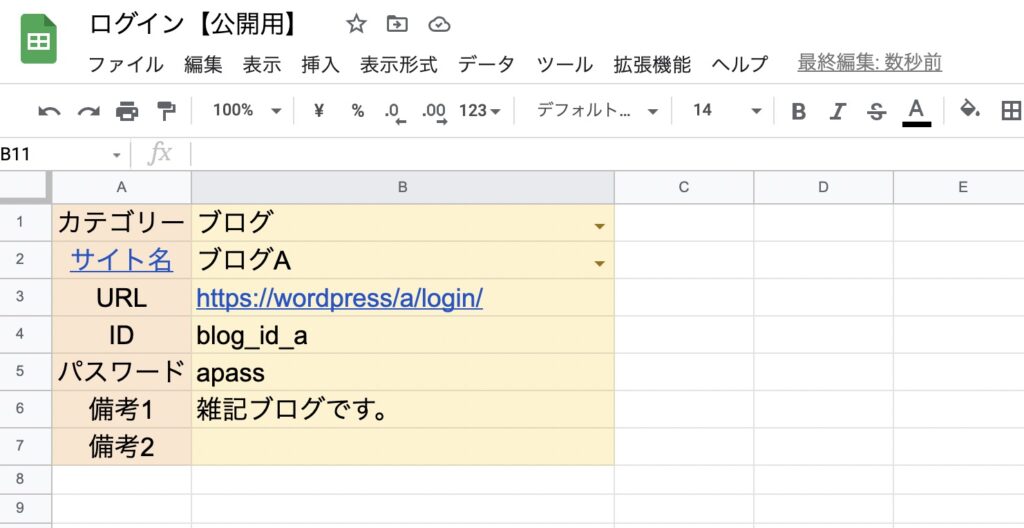This screenshot has width=1024, height=528.
Task: Toggle strikethrough formatting
Action: click(876, 112)
